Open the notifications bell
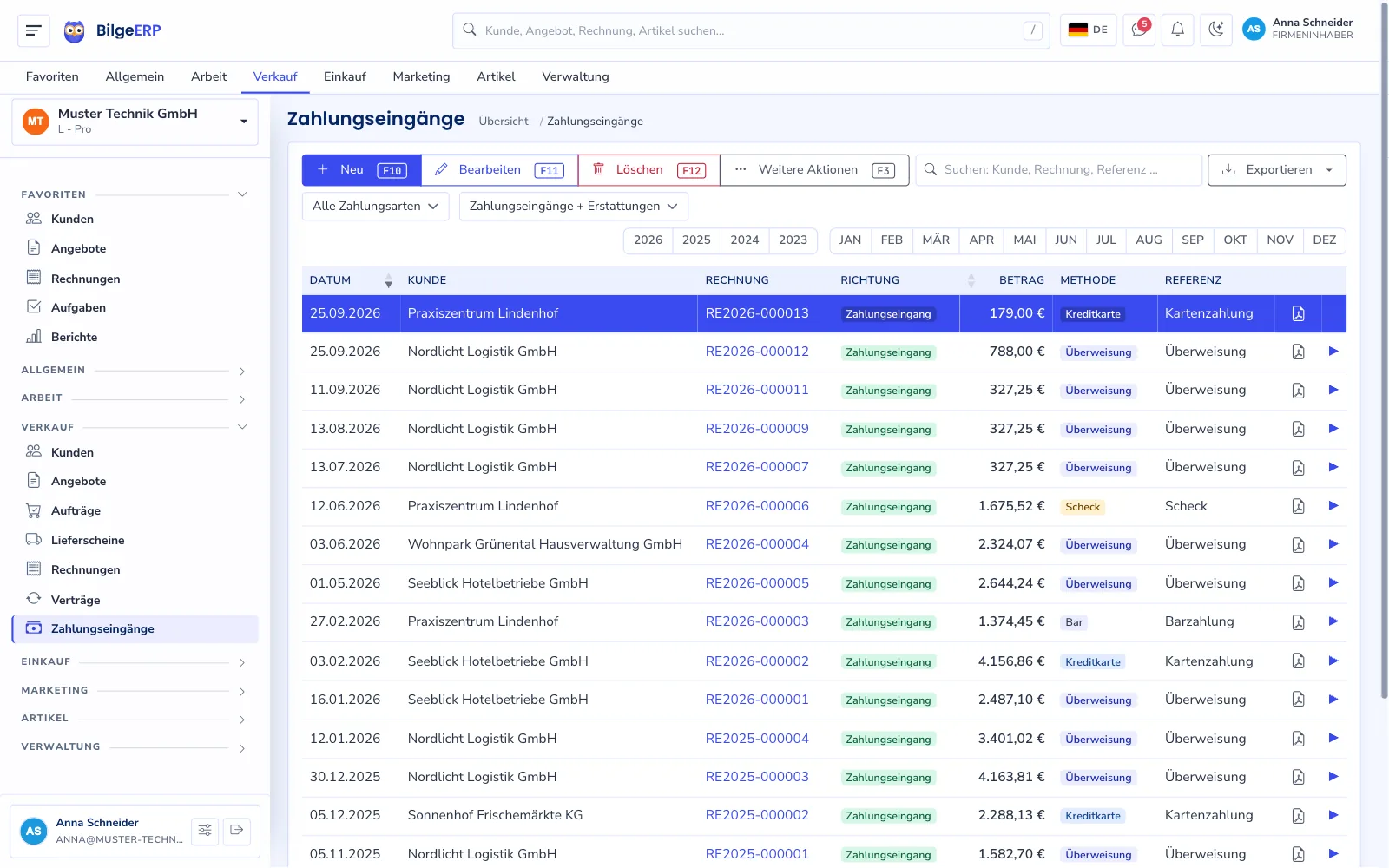This screenshot has height=868, width=1389. (x=1177, y=30)
